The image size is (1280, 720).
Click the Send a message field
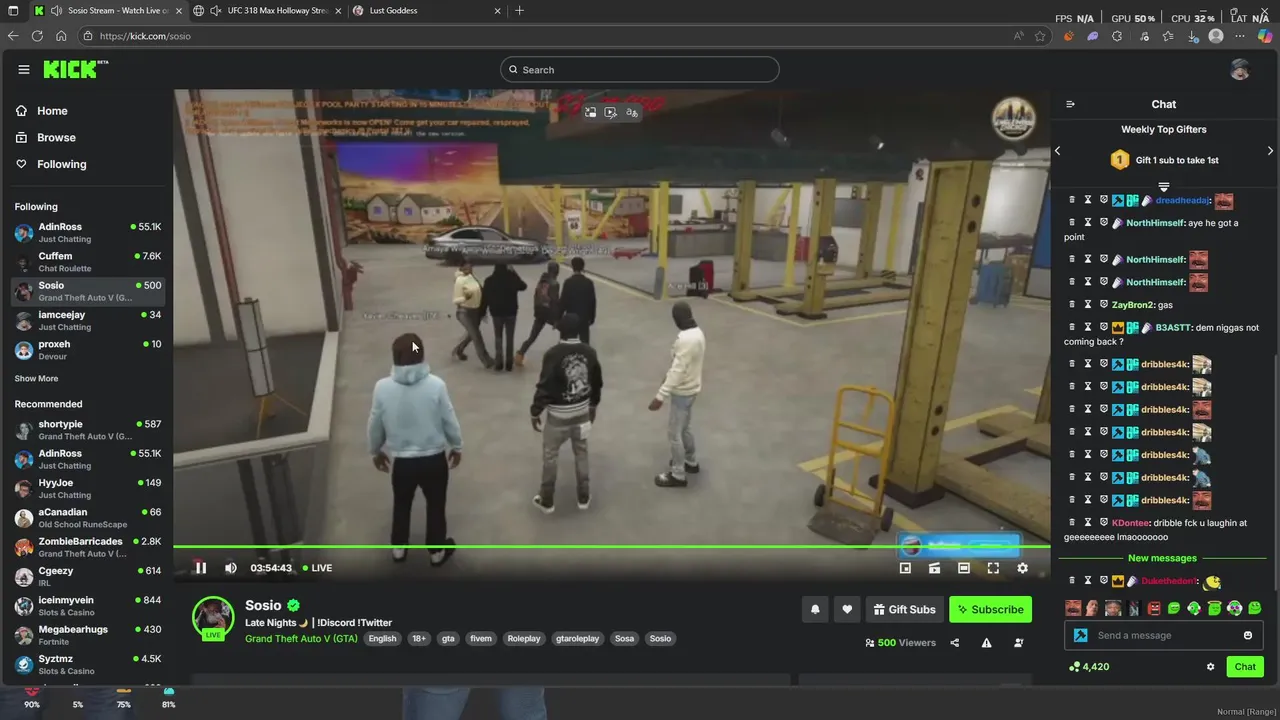[1166, 635]
